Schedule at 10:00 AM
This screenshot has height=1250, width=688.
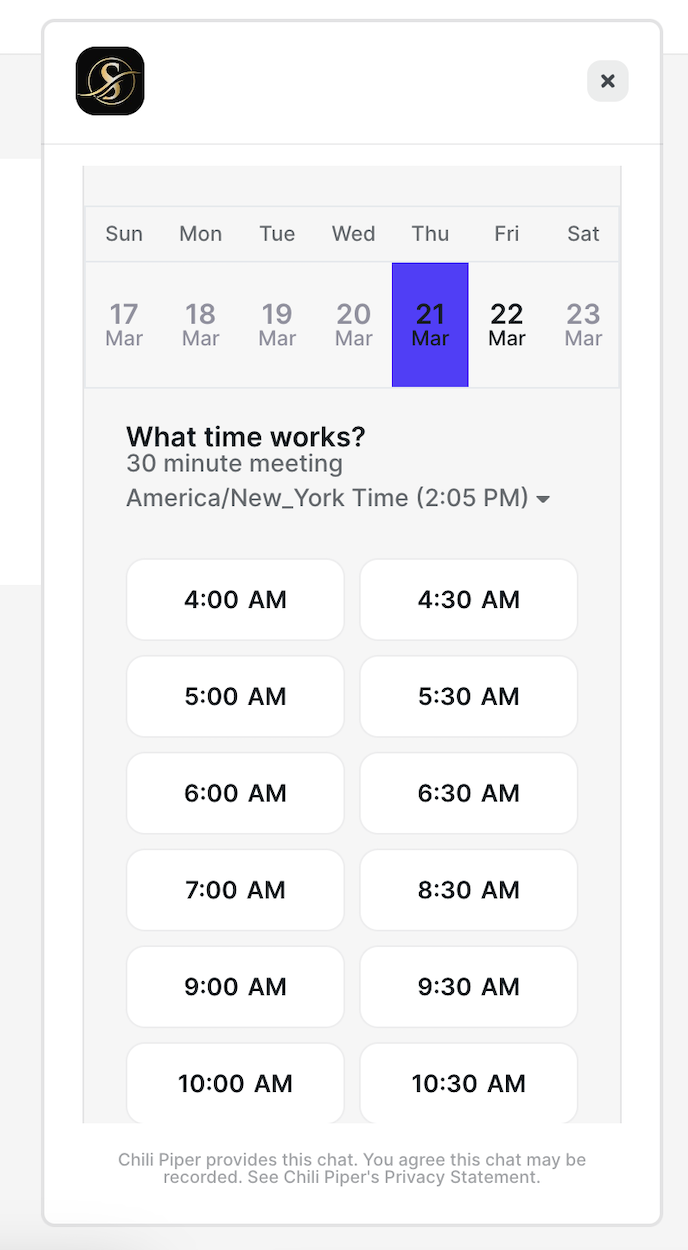coord(235,1083)
